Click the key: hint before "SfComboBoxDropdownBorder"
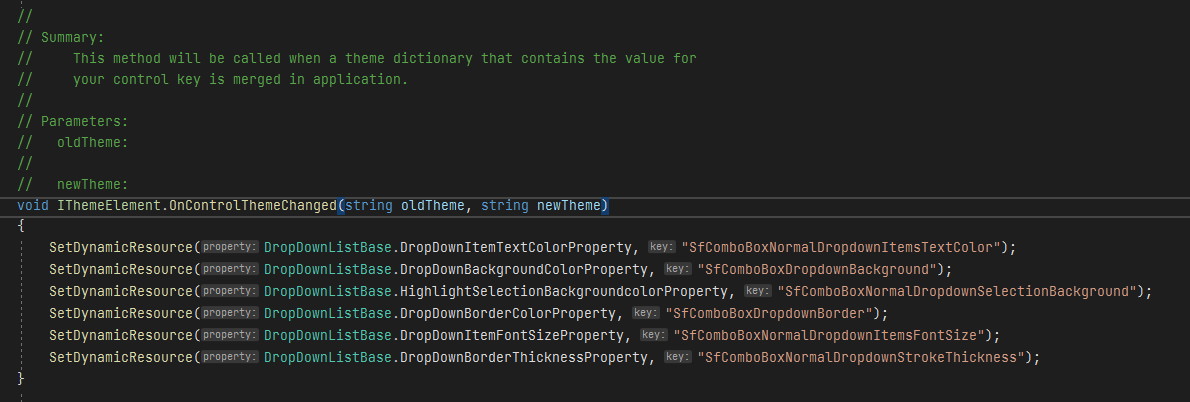The height and width of the screenshot is (402, 1190). (643, 313)
